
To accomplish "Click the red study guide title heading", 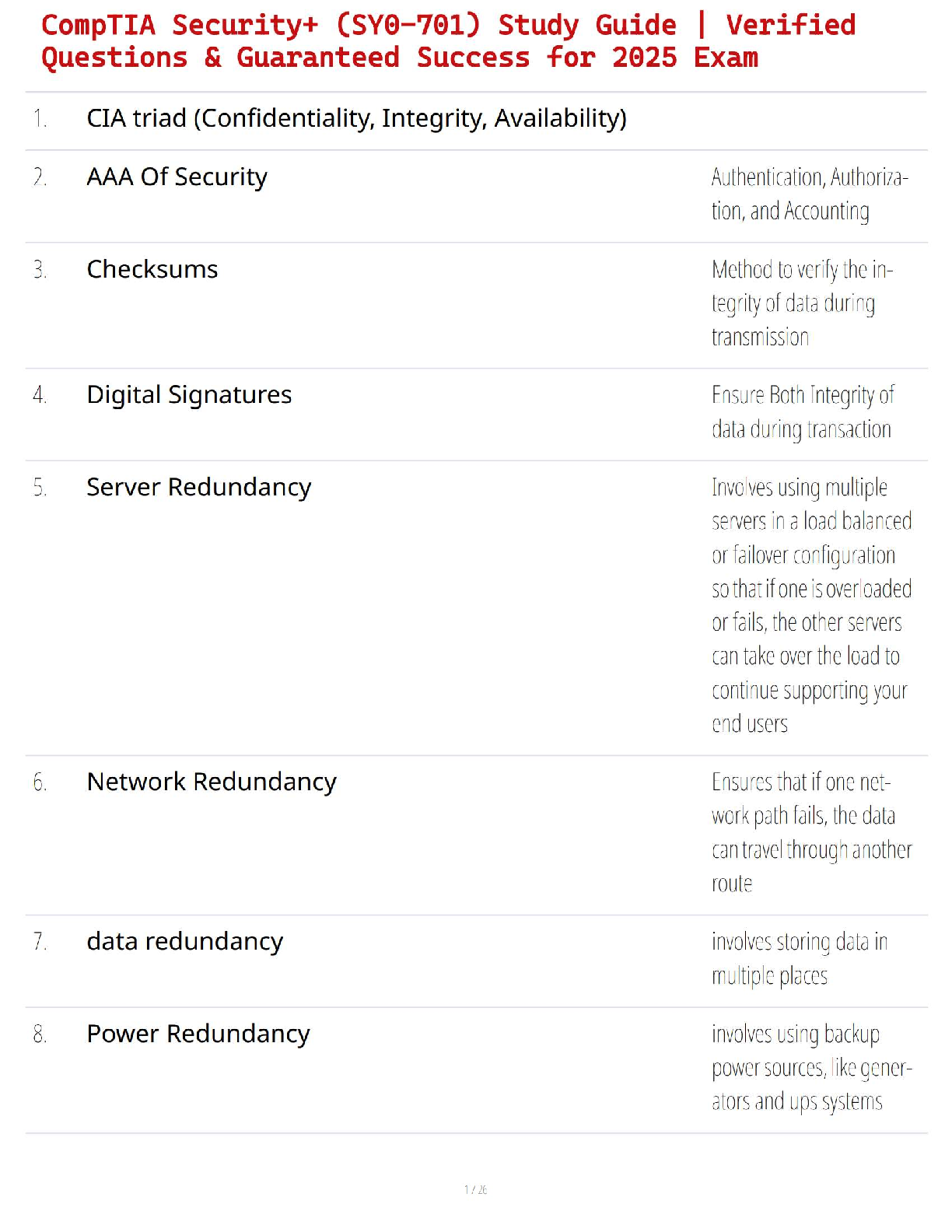I will 448,41.
